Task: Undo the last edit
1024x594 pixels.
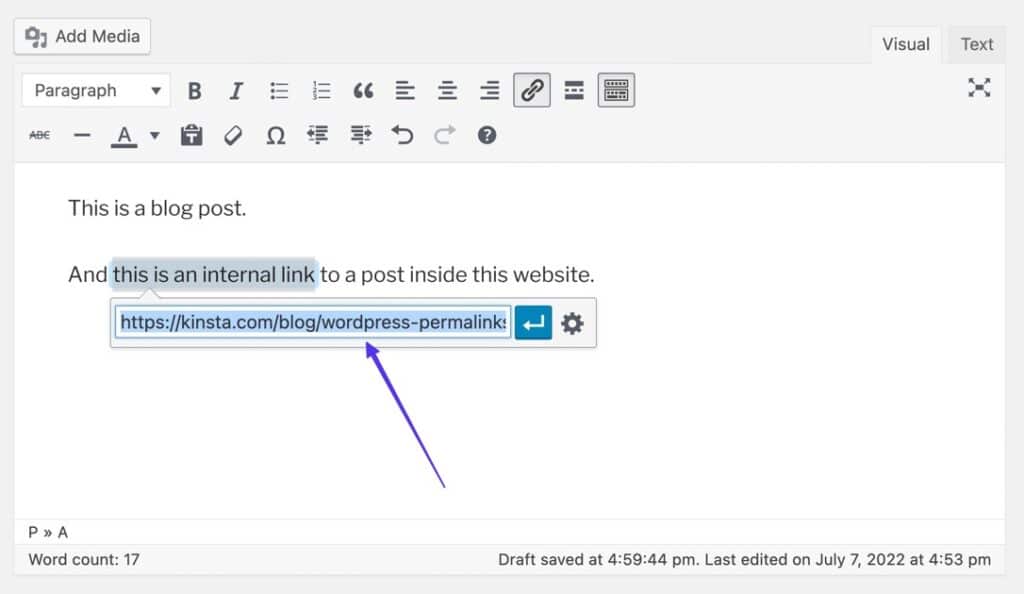Action: pos(402,134)
